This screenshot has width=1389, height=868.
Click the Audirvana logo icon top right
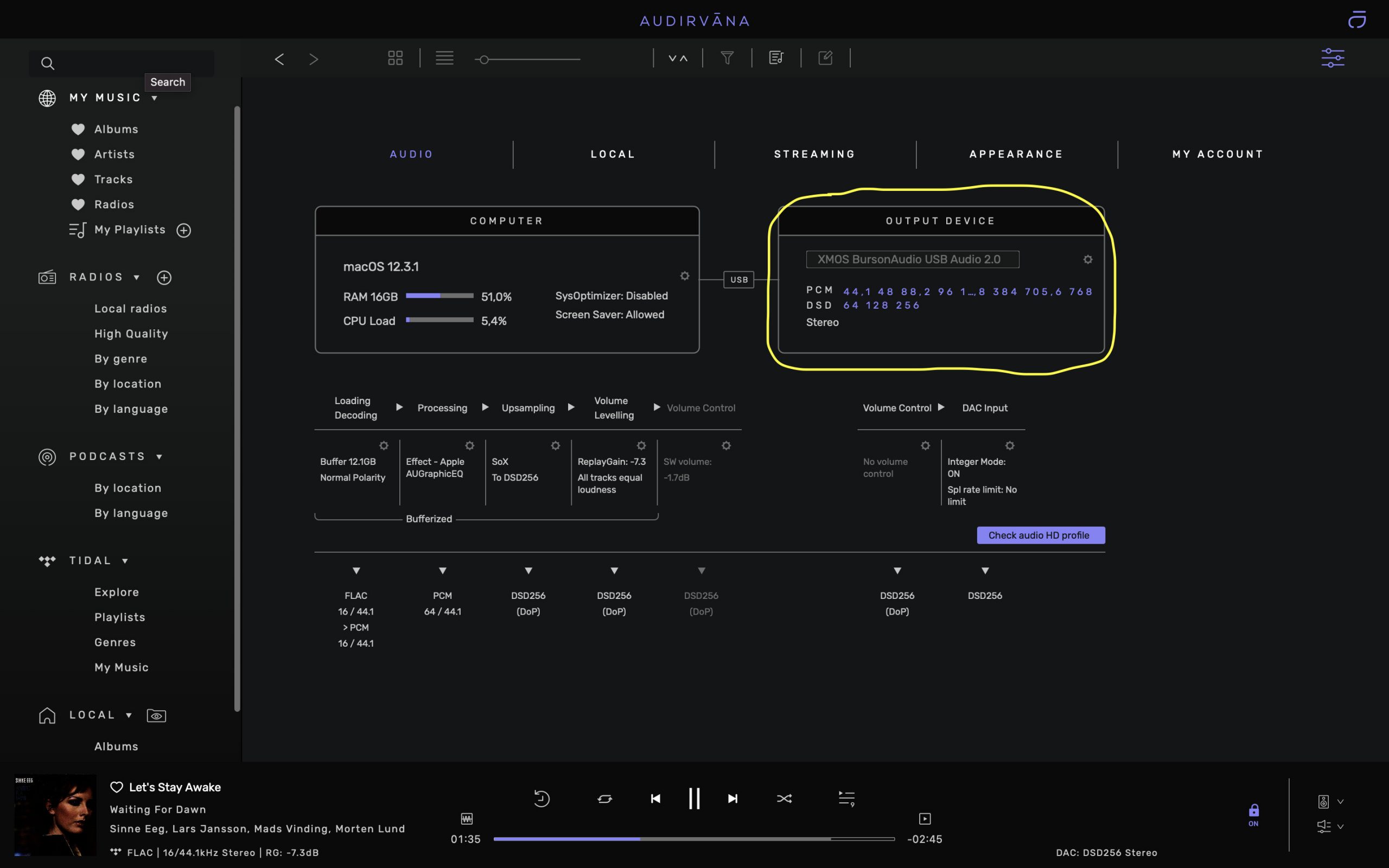point(1357,20)
